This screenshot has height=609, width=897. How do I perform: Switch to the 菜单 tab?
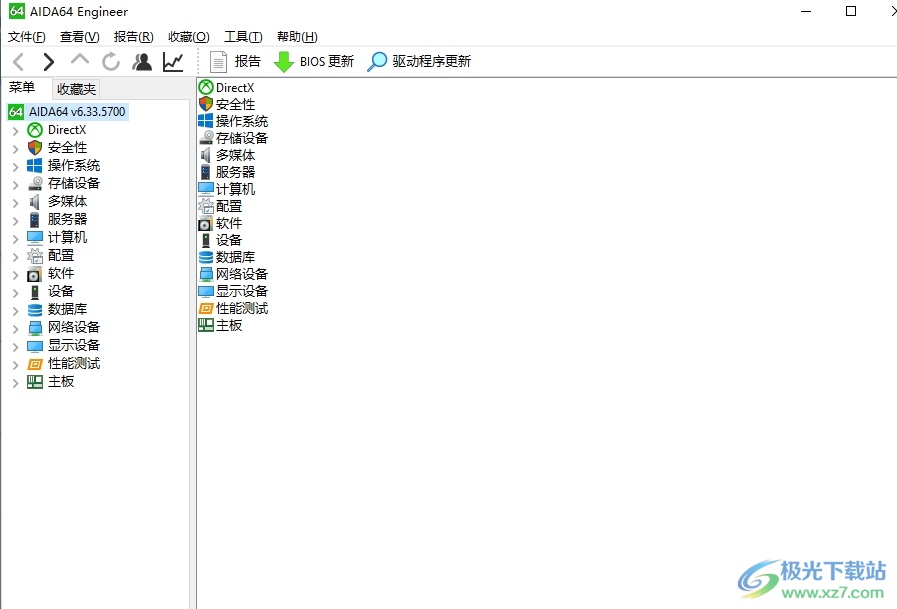22,87
